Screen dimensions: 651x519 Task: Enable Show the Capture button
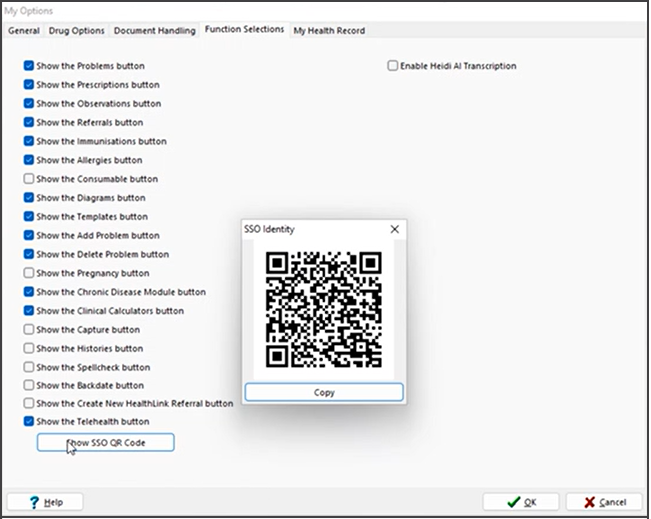click(29, 330)
